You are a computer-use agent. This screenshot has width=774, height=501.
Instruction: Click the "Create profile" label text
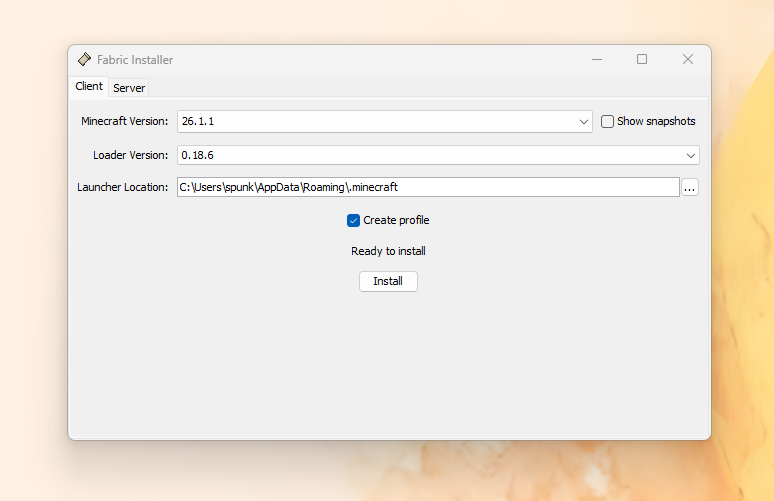click(396, 220)
